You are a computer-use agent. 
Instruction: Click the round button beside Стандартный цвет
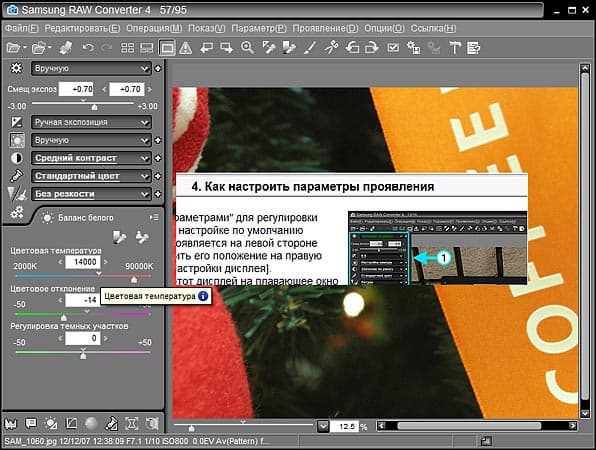click(158, 176)
